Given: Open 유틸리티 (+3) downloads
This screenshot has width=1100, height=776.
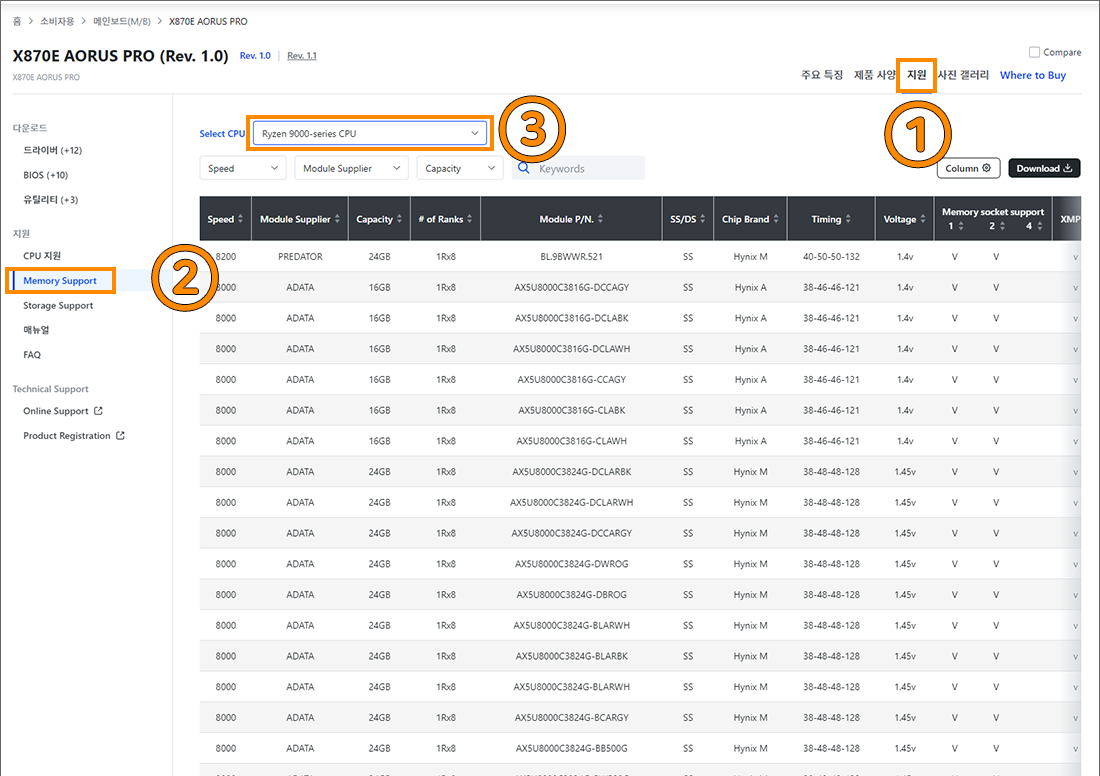Looking at the screenshot, I should pos(51,199).
